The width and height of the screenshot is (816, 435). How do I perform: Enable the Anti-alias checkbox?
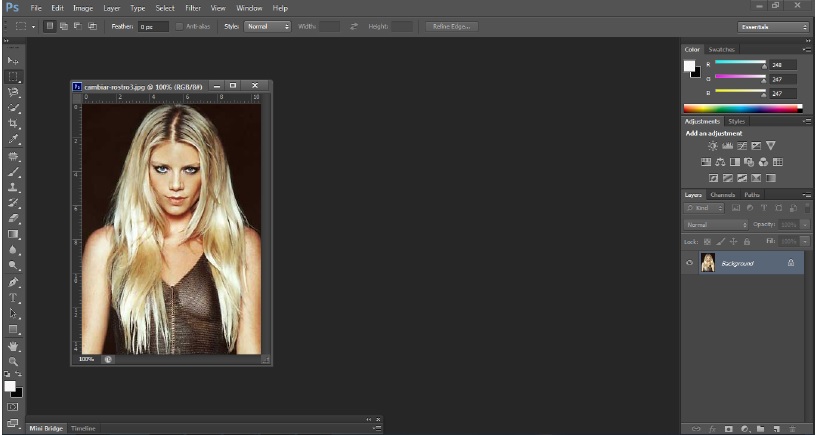tap(179, 26)
